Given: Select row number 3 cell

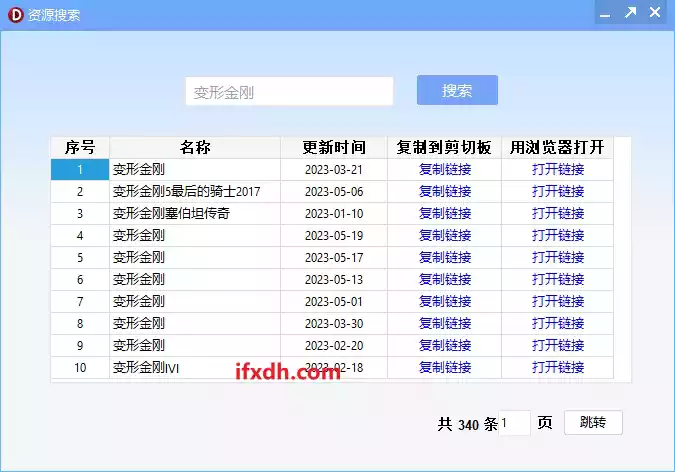Looking at the screenshot, I should click(80, 214).
